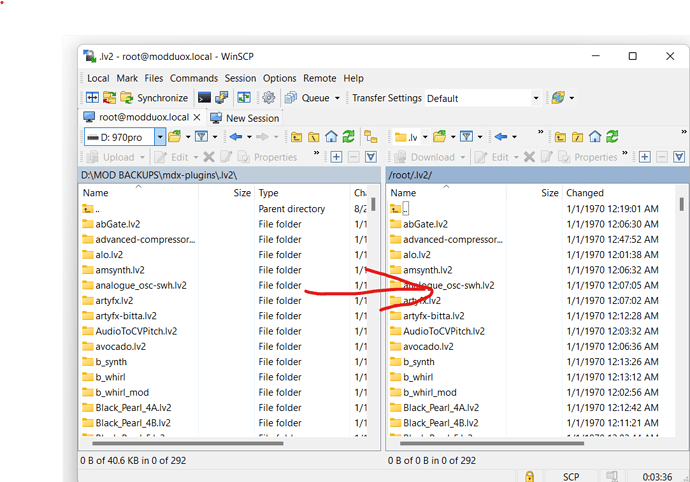Sort local panel by Type column header
The height and width of the screenshot is (482, 690).
pyautogui.click(x=302, y=193)
